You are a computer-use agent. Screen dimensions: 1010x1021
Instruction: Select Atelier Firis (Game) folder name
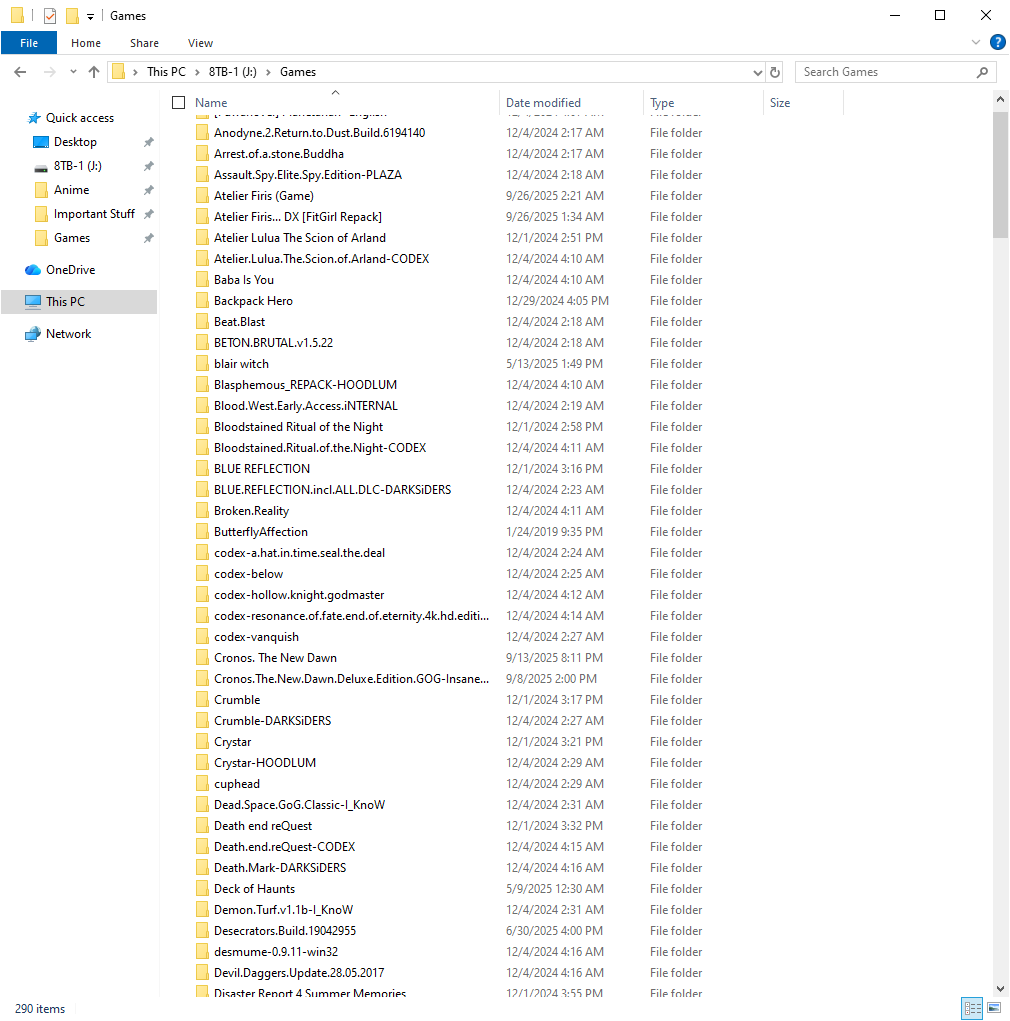tap(264, 196)
